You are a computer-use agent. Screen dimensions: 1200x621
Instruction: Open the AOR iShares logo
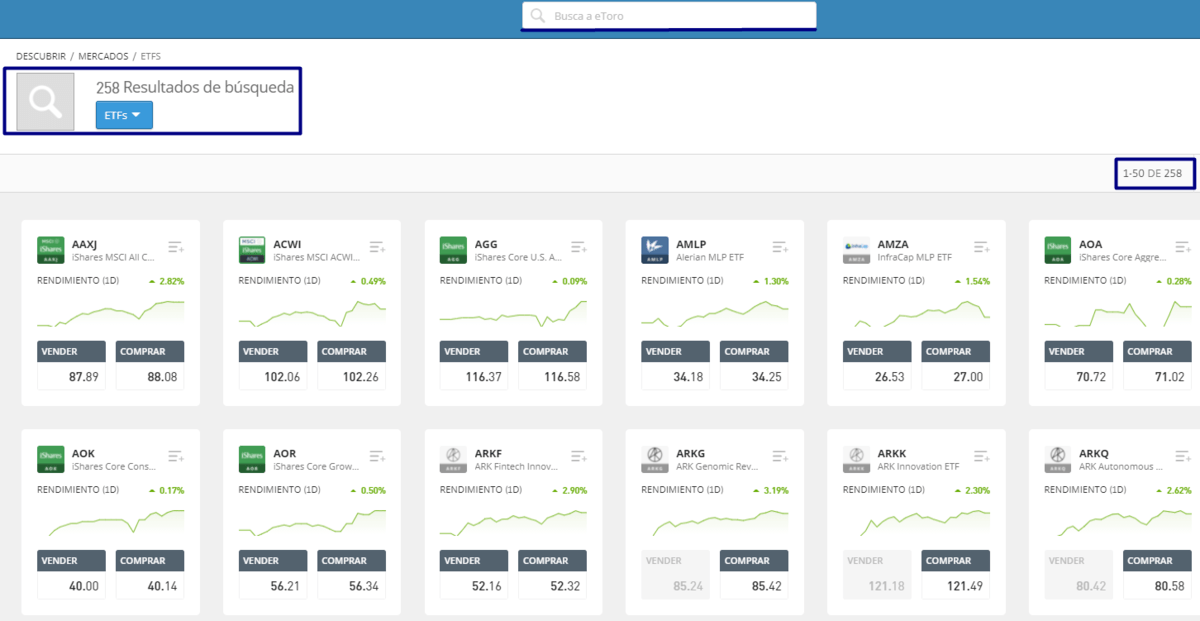coord(252,459)
